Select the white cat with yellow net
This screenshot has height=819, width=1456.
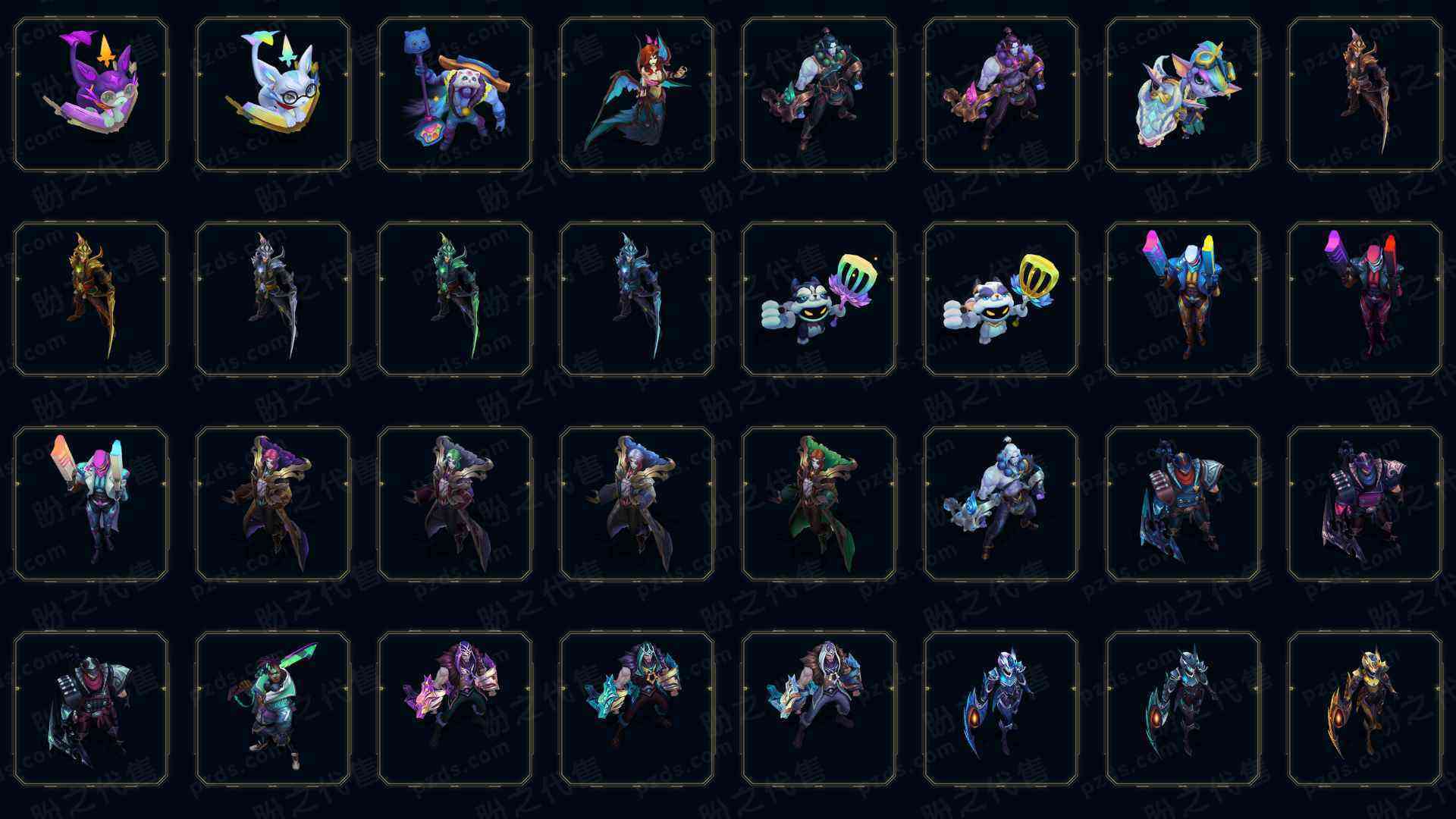pos(1001,299)
